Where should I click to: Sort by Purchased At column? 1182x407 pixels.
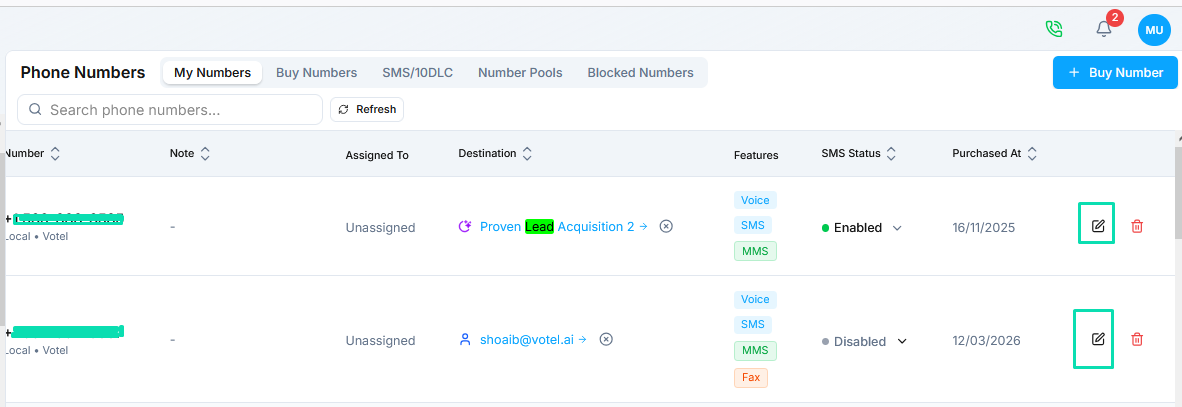[x=1032, y=154]
